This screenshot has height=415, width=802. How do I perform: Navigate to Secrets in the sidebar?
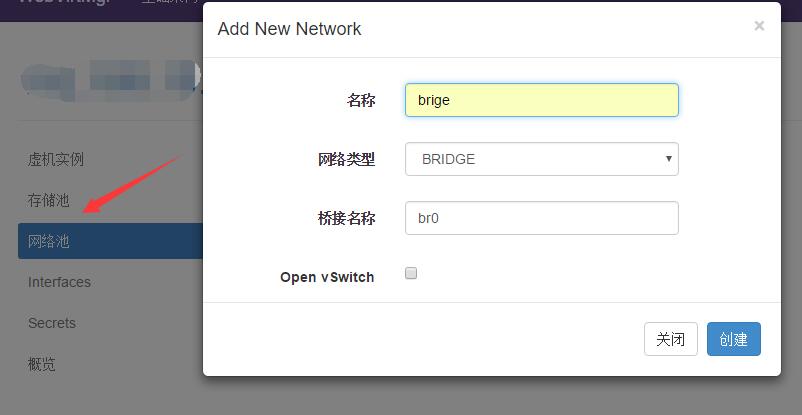52,323
